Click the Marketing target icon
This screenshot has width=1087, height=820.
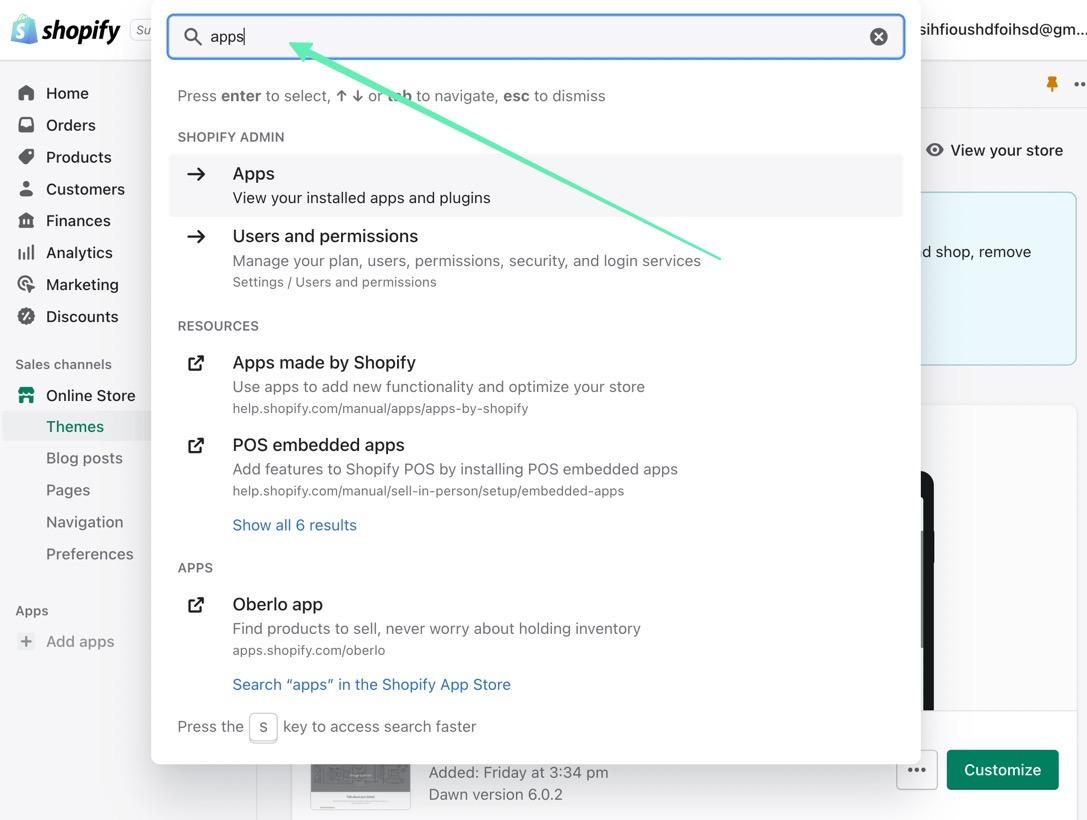[x=26, y=284]
